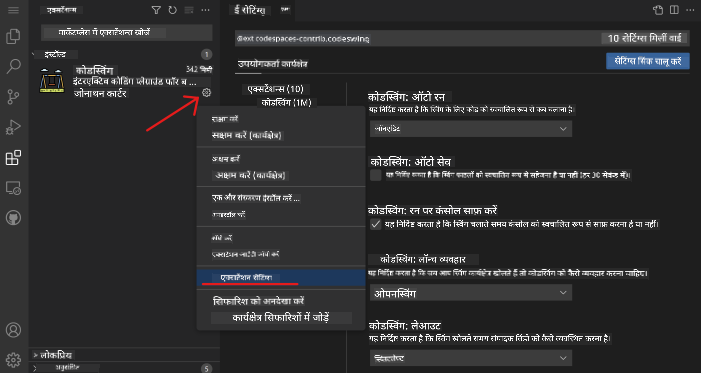Viewport: 701px width, 373px height.
Task: Open the GitHub view in activity bar
Action: [x=13, y=218]
